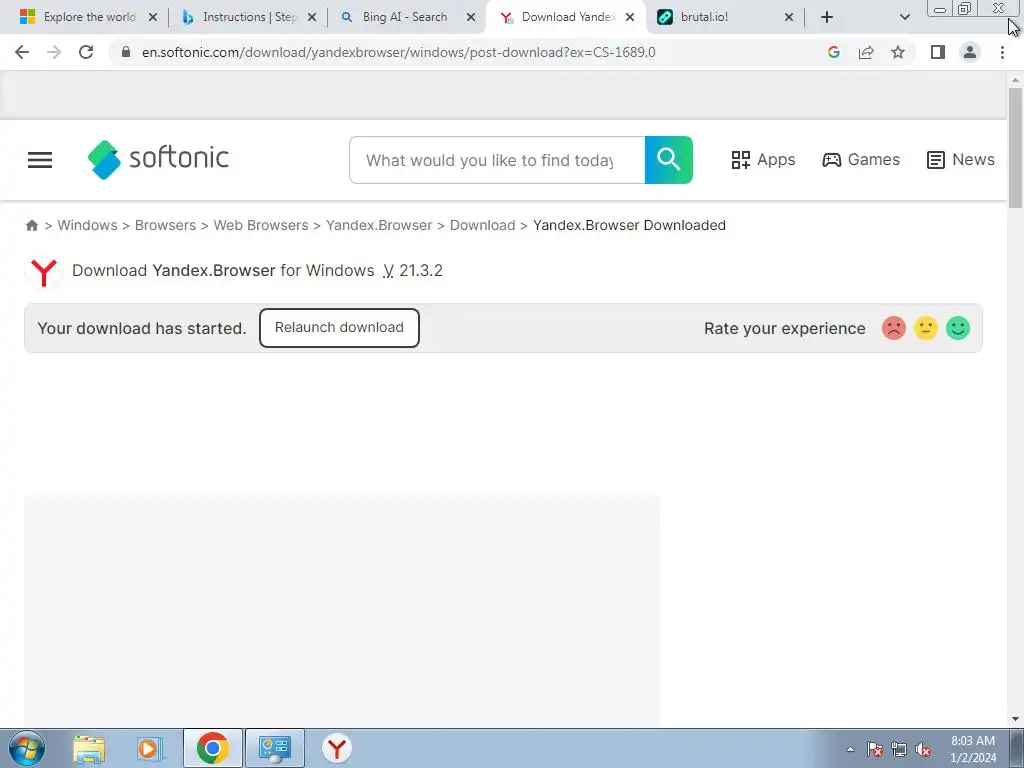Screen dimensions: 1024x768
Task: Rate experience with the sad red face
Action: click(893, 328)
